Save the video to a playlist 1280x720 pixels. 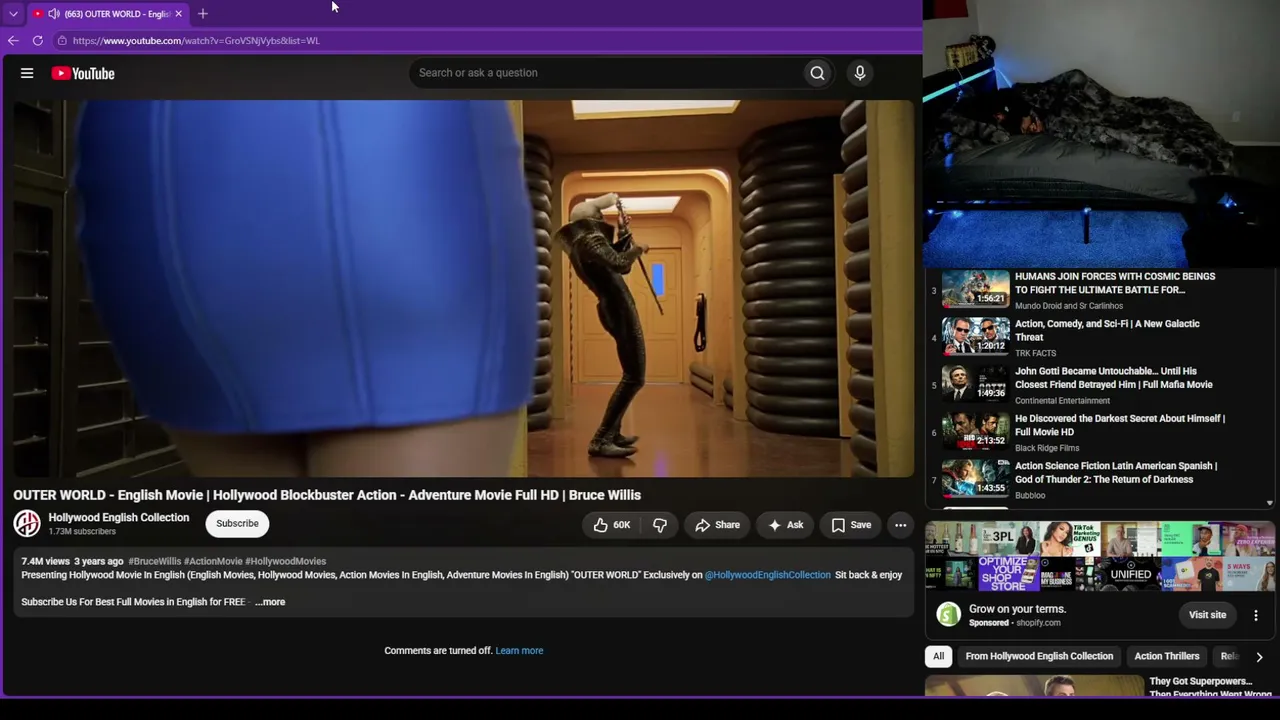[851, 525]
